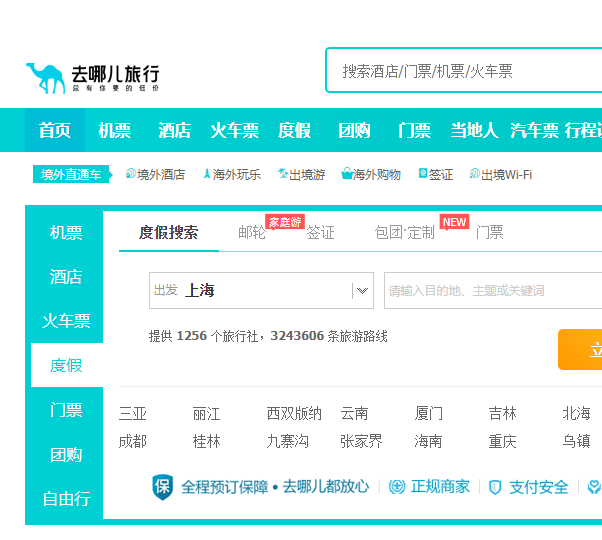Image resolution: width=602 pixels, height=540 pixels.
Task: Choose the 三亚 destination link
Action: tap(132, 414)
